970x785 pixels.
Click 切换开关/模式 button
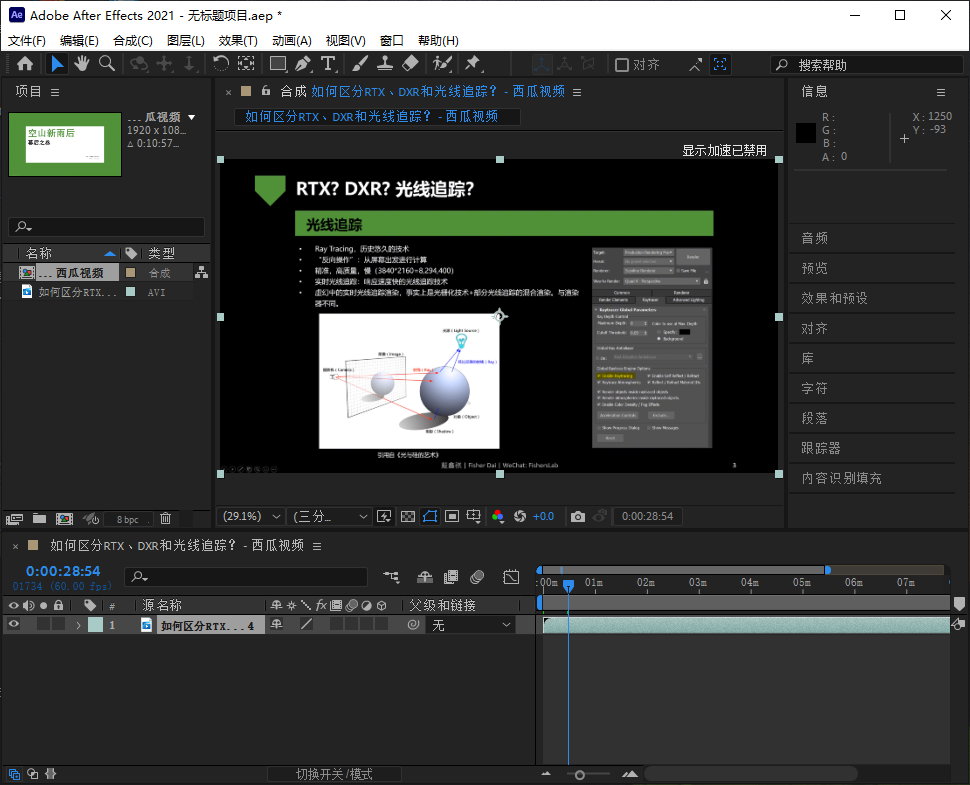pos(334,774)
